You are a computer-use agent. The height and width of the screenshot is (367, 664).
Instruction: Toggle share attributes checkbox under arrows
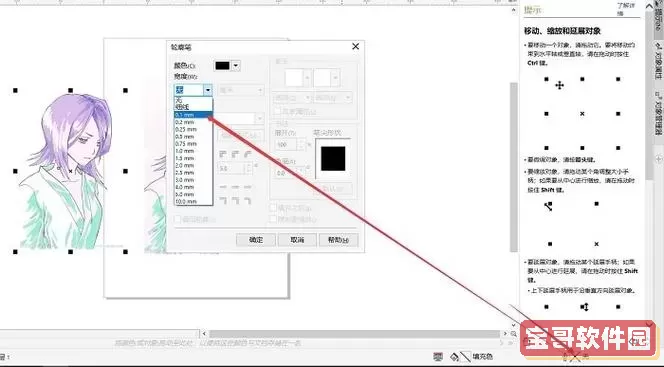278,112
